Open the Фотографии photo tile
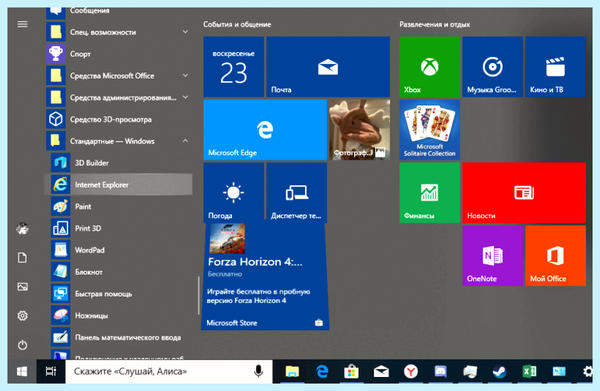The height and width of the screenshot is (391, 600). pyautogui.click(x=359, y=130)
